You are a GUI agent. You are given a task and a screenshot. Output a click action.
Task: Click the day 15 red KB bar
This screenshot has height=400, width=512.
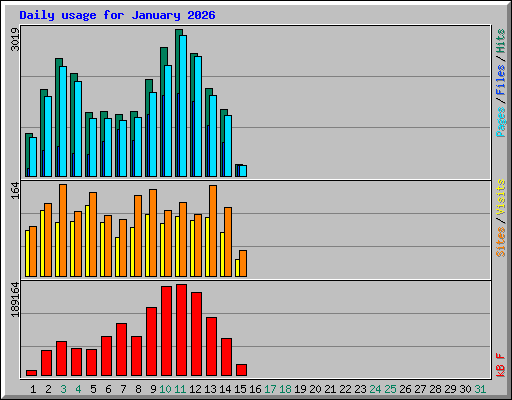pos(241,370)
